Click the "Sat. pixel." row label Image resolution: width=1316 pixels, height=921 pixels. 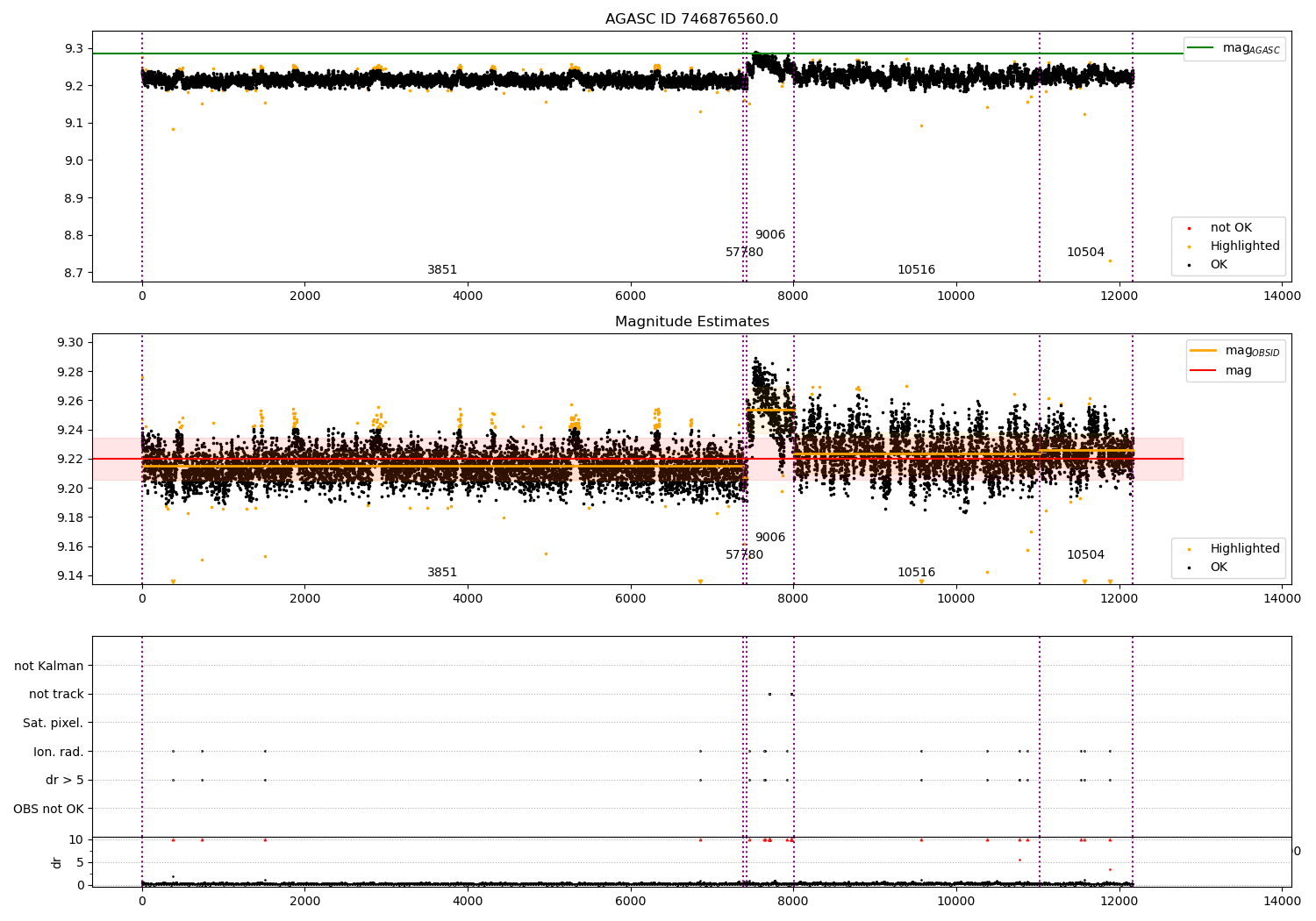[54, 723]
